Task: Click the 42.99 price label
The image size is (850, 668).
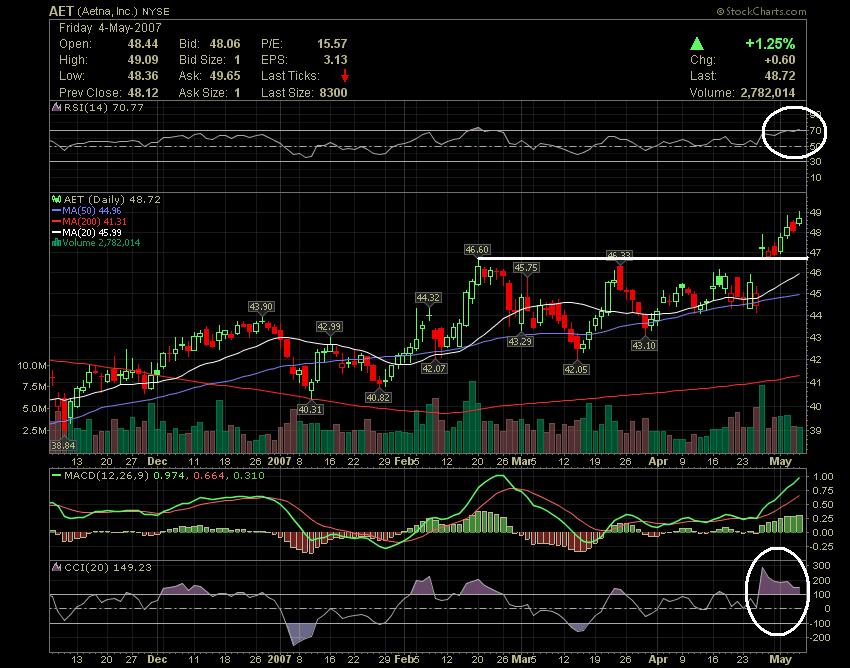Action: click(x=329, y=326)
